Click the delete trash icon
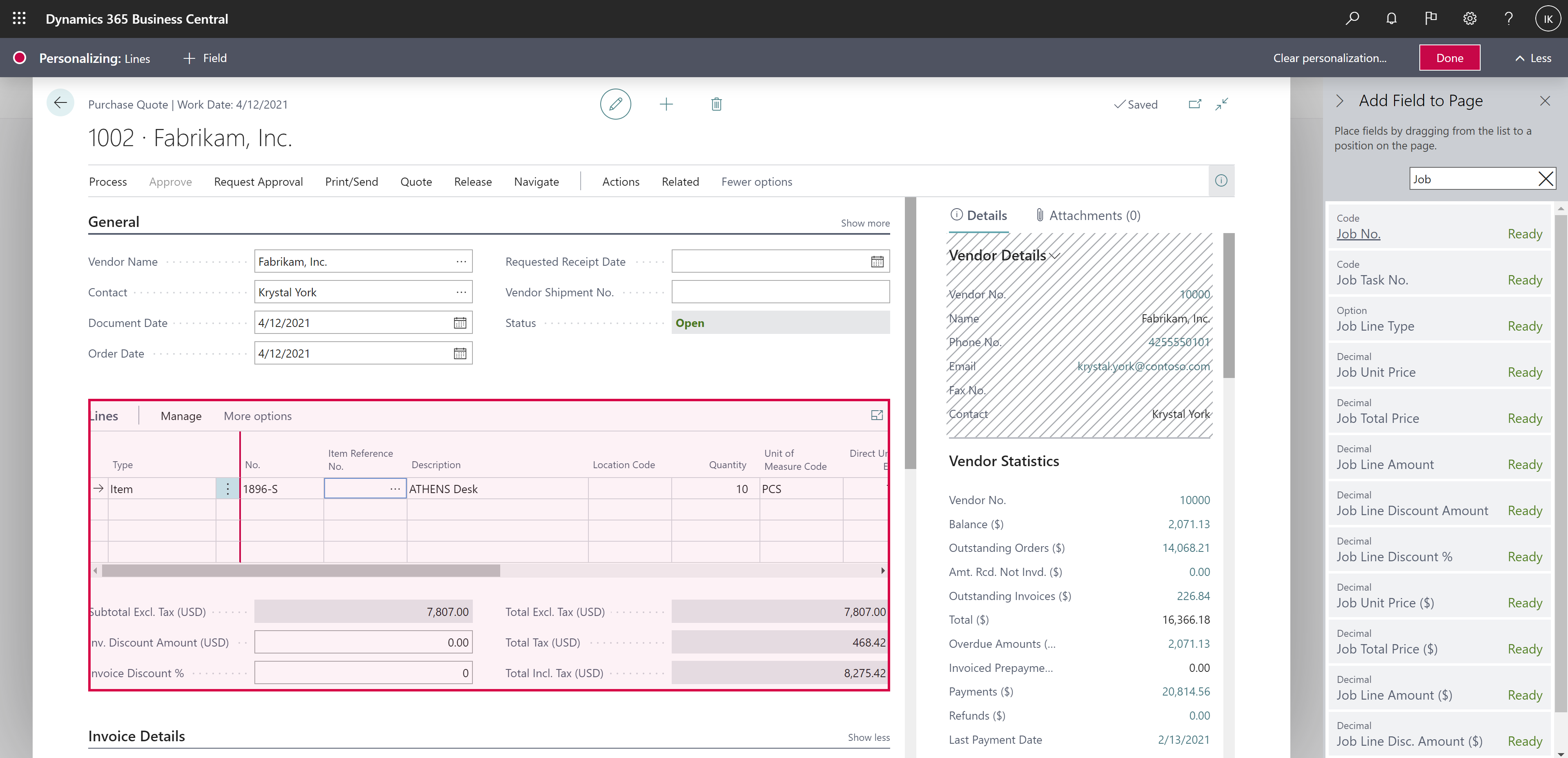 click(717, 104)
